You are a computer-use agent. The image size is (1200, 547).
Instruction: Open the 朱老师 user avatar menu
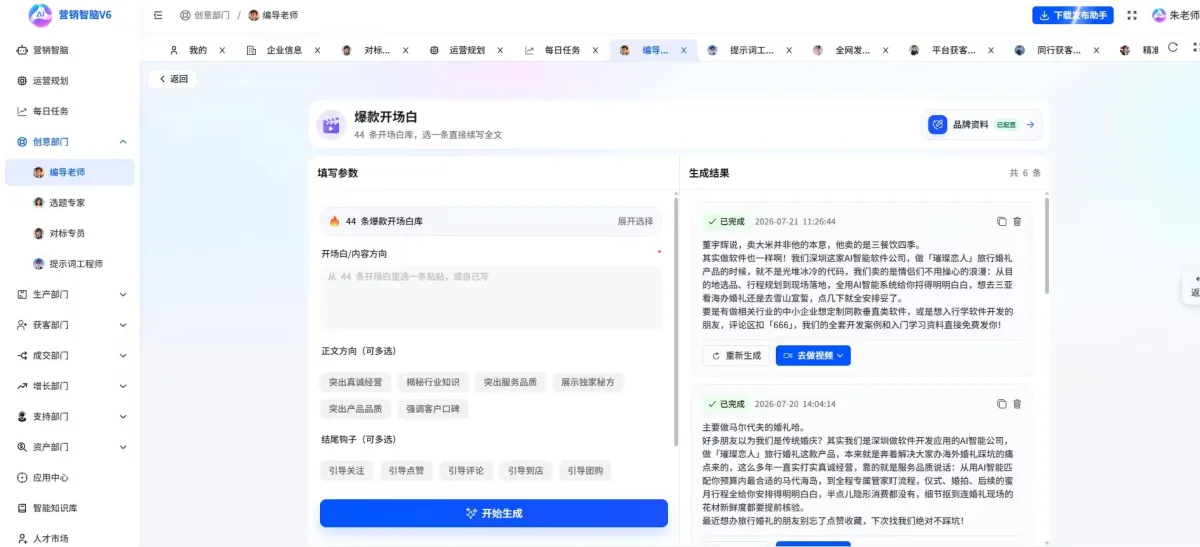pyautogui.click(x=1174, y=15)
